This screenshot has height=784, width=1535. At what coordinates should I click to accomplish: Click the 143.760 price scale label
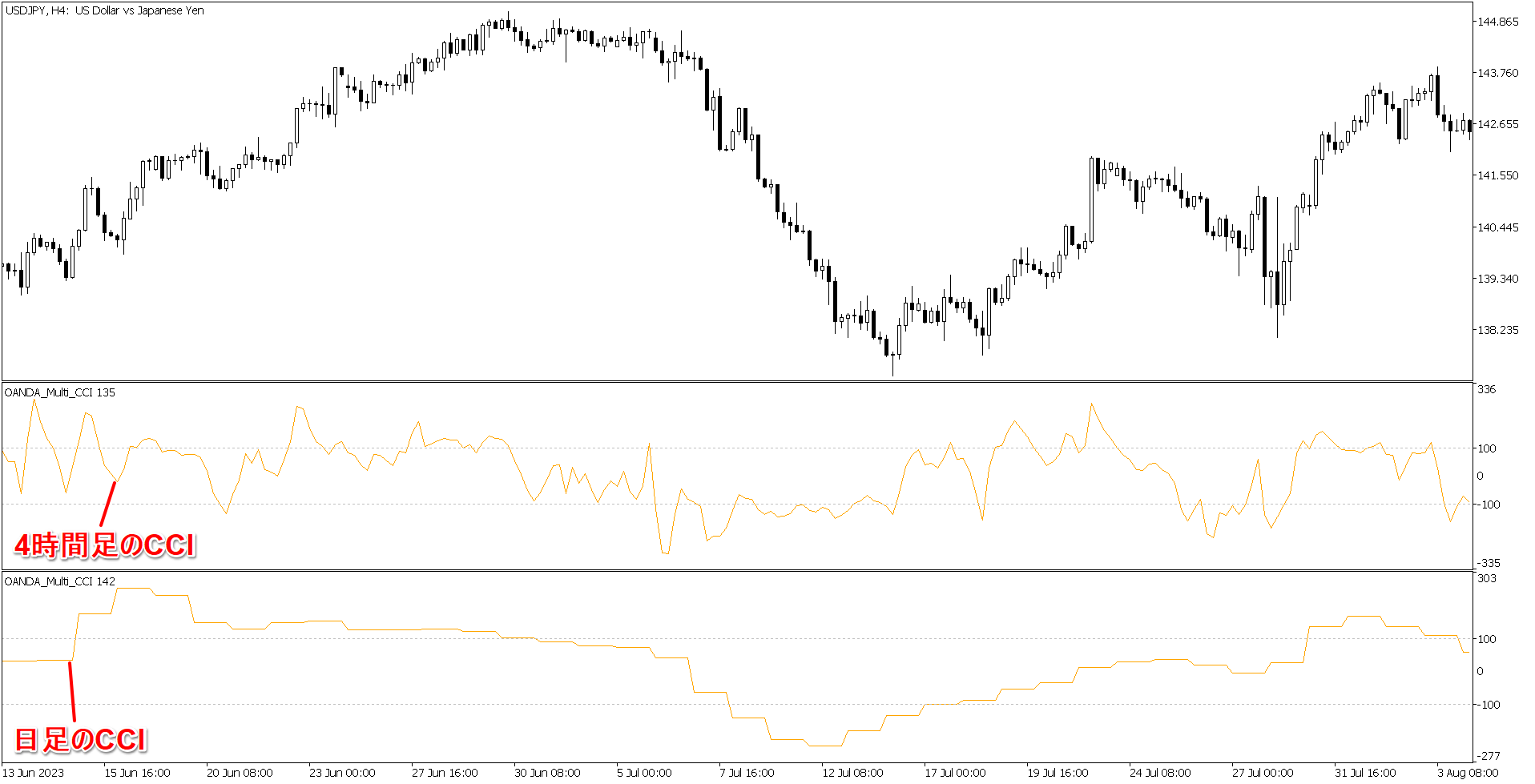(x=1497, y=73)
